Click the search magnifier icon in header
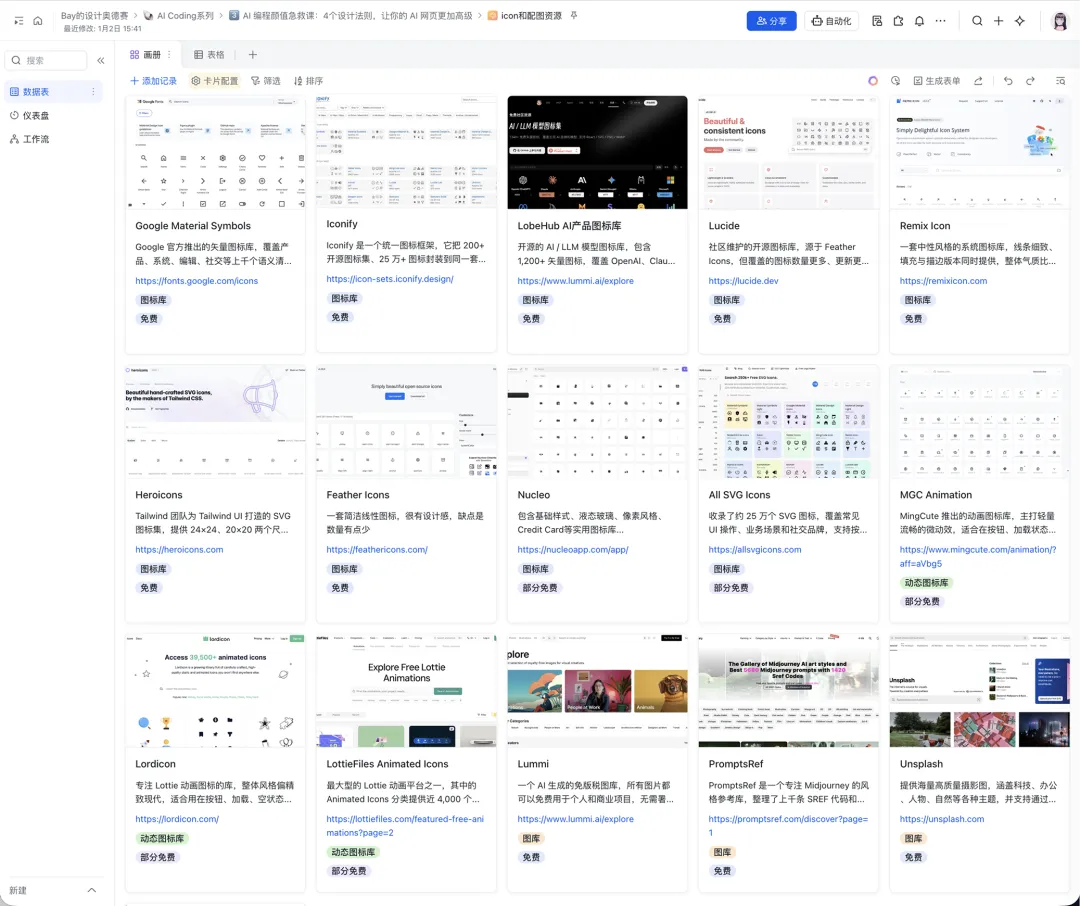Screen dimensions: 1080x906 click(x=977, y=21)
